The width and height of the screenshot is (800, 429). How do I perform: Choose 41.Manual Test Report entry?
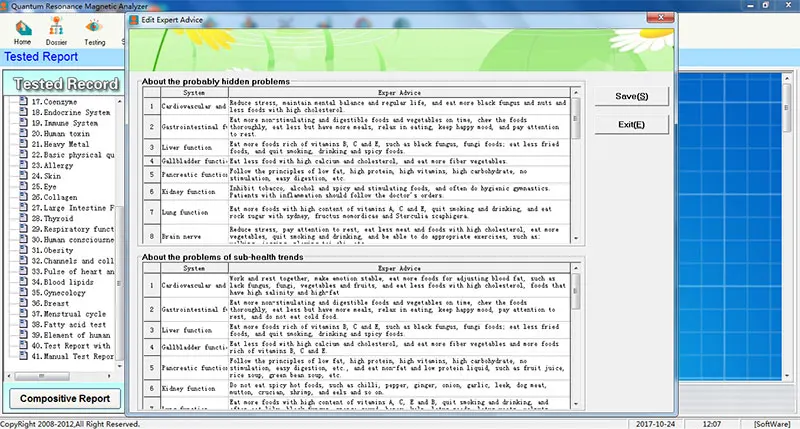coord(72,356)
